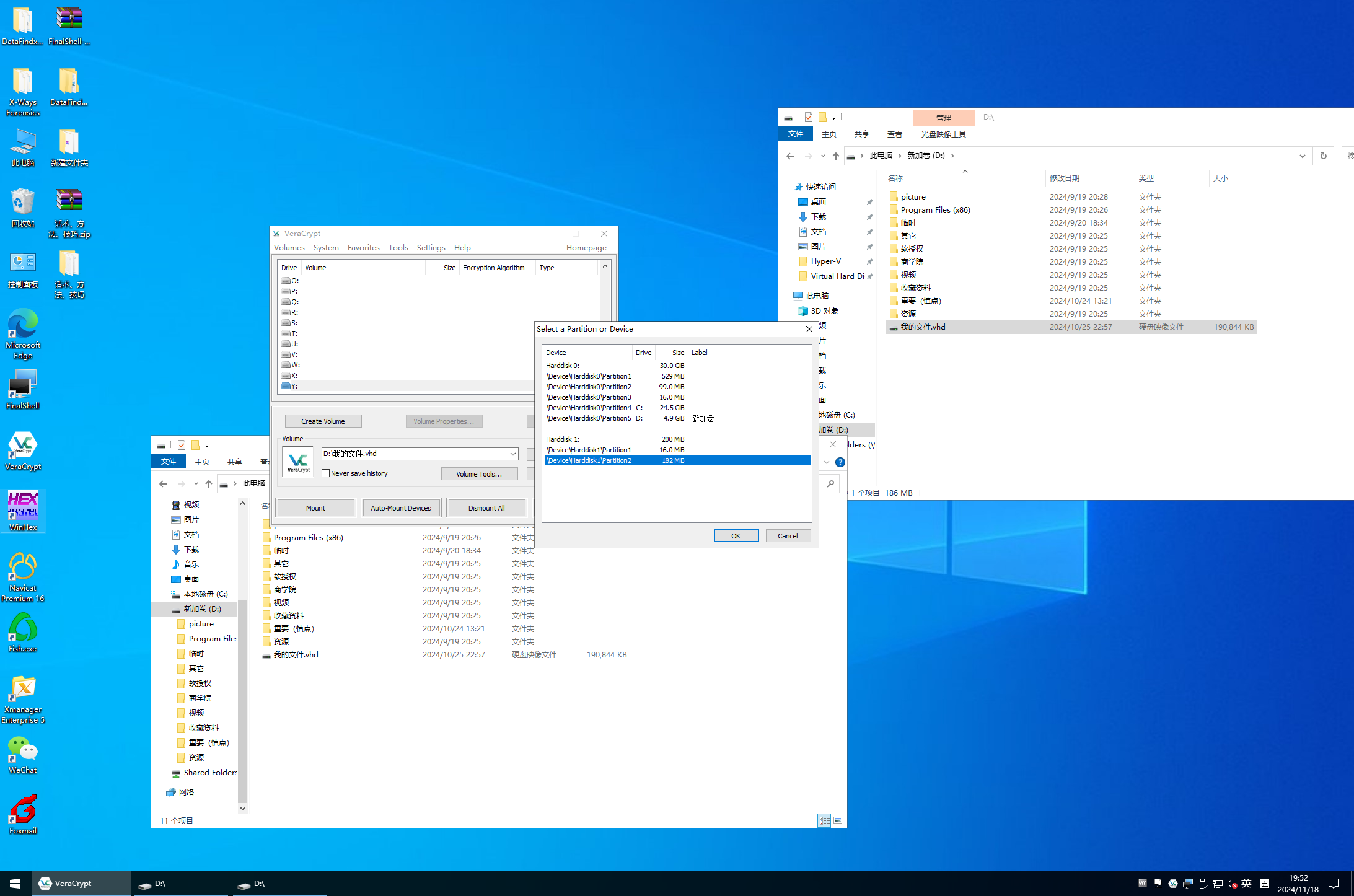Select the Harddisk 0: device row
This screenshot has width=1354, height=896.
tap(677, 366)
